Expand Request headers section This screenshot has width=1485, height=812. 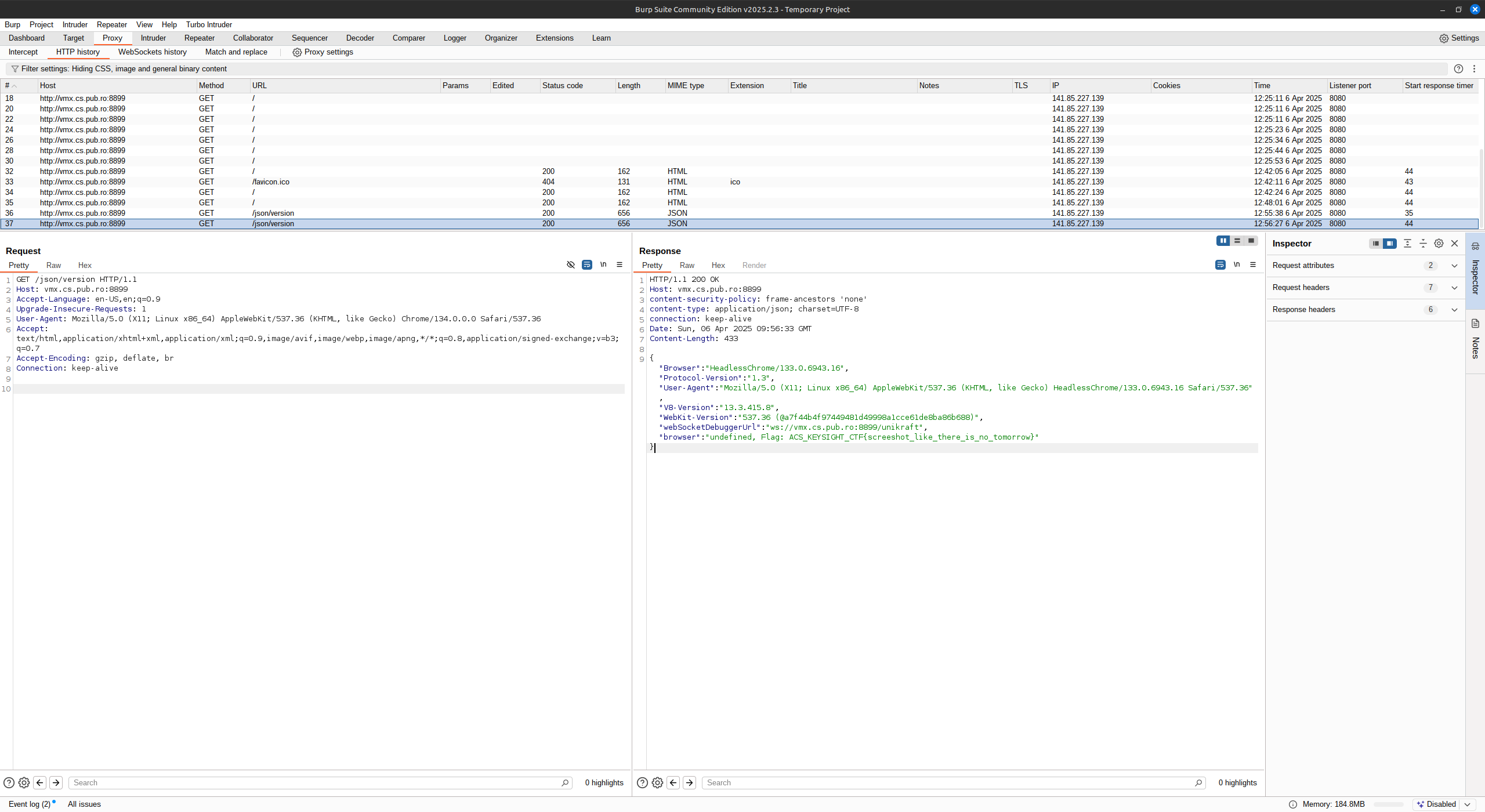tap(1365, 288)
